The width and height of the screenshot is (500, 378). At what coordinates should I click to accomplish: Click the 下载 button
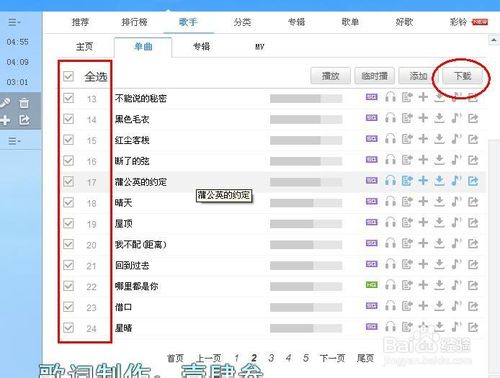[463, 76]
